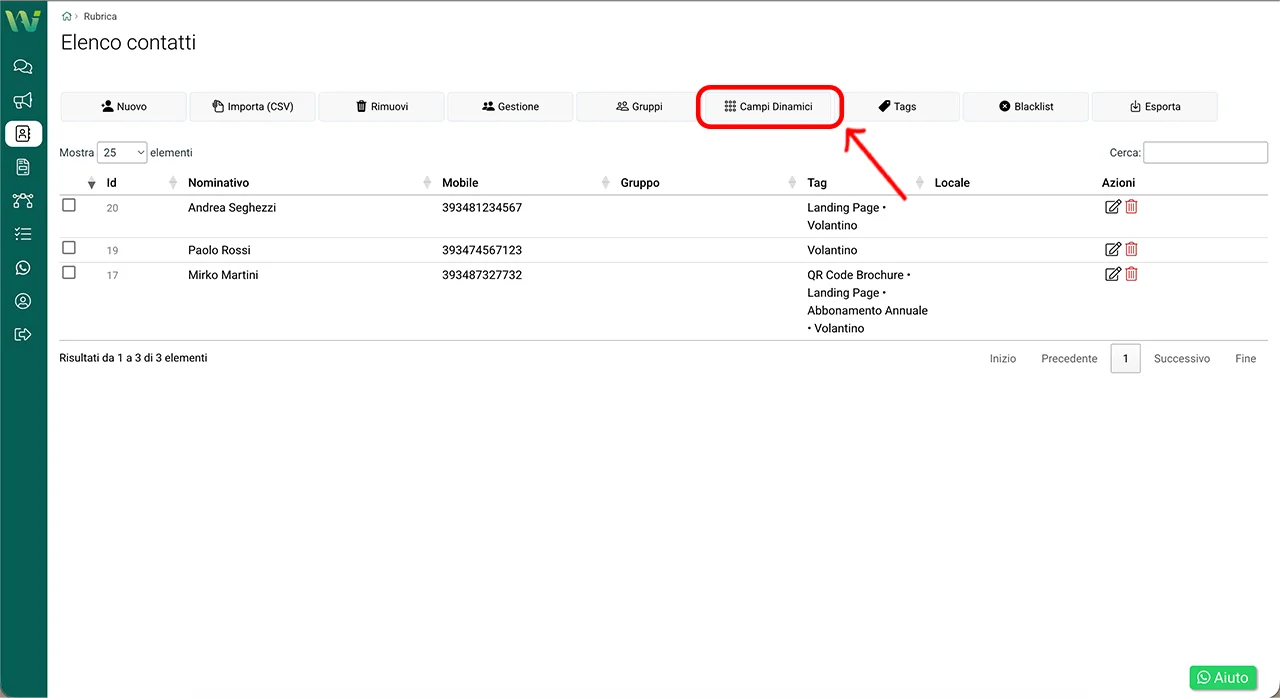Check the Mirko Martini row checkbox

click(x=69, y=272)
